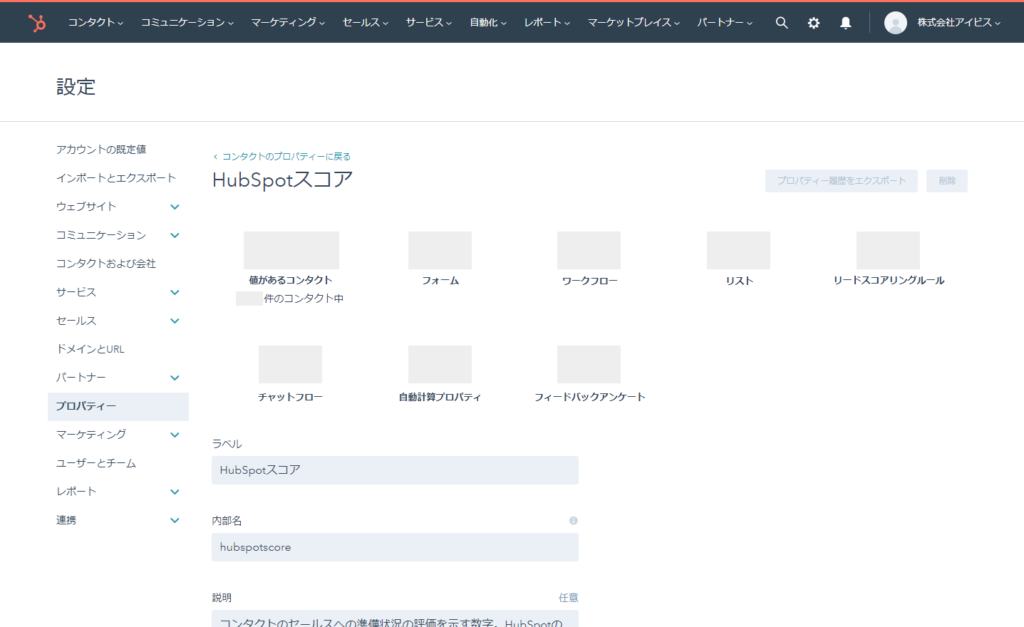Screen dimensions: 1024x627
Task: Click プロパティー履歴をエクスポート button
Action: click(841, 181)
